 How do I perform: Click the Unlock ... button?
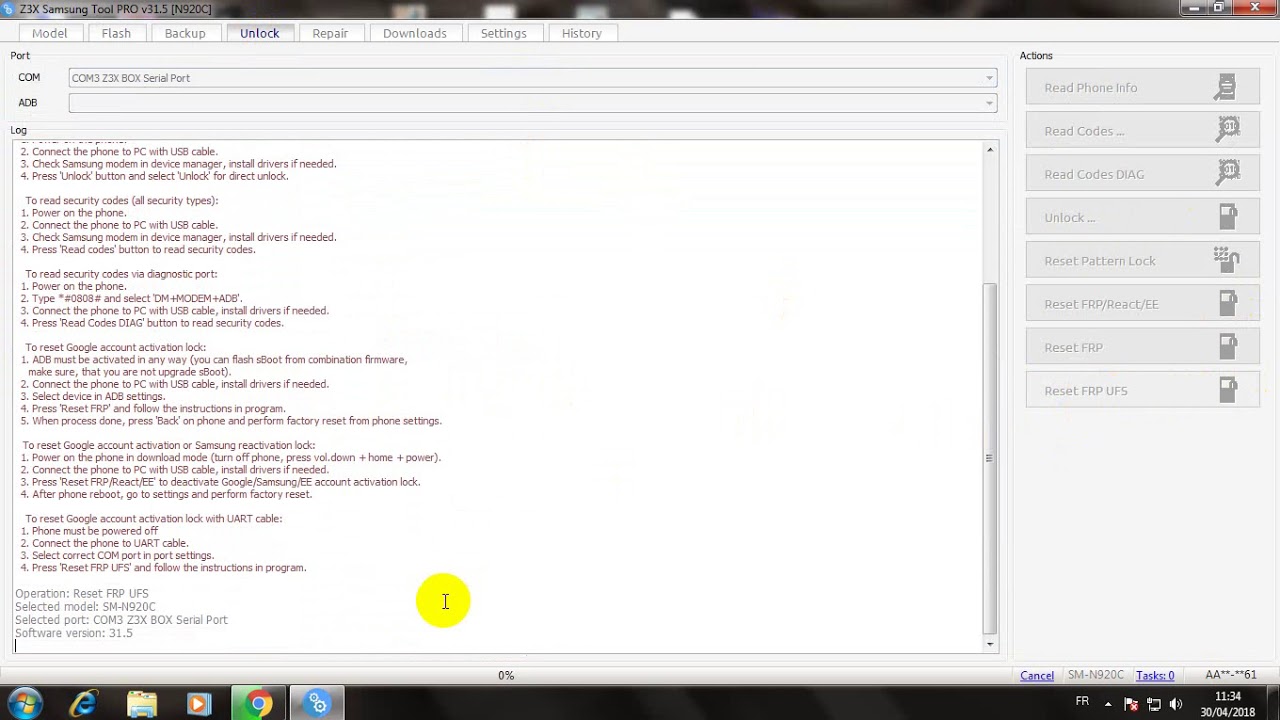(1142, 217)
